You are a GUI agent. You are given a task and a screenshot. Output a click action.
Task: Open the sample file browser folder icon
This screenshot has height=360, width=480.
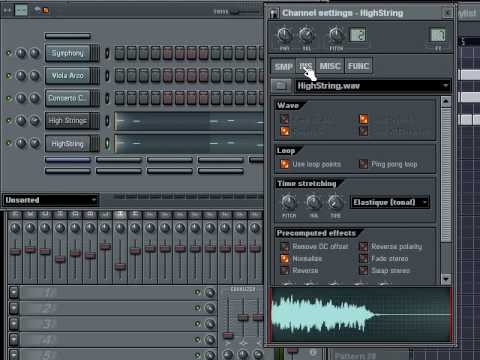coord(281,86)
